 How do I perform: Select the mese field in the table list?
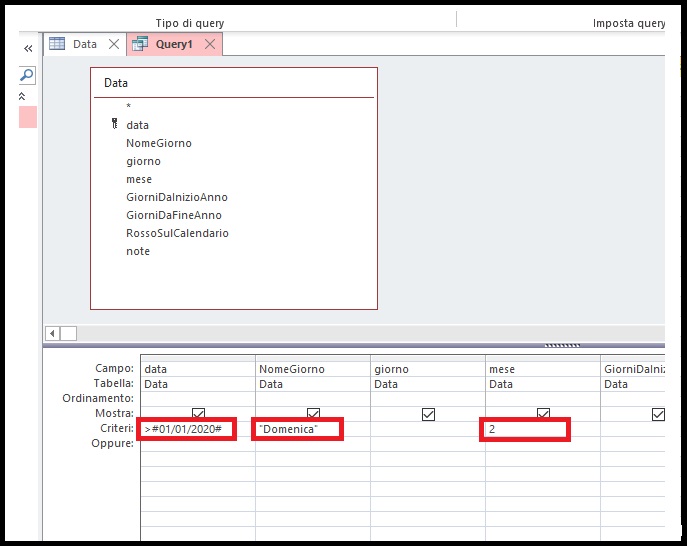coord(139,179)
